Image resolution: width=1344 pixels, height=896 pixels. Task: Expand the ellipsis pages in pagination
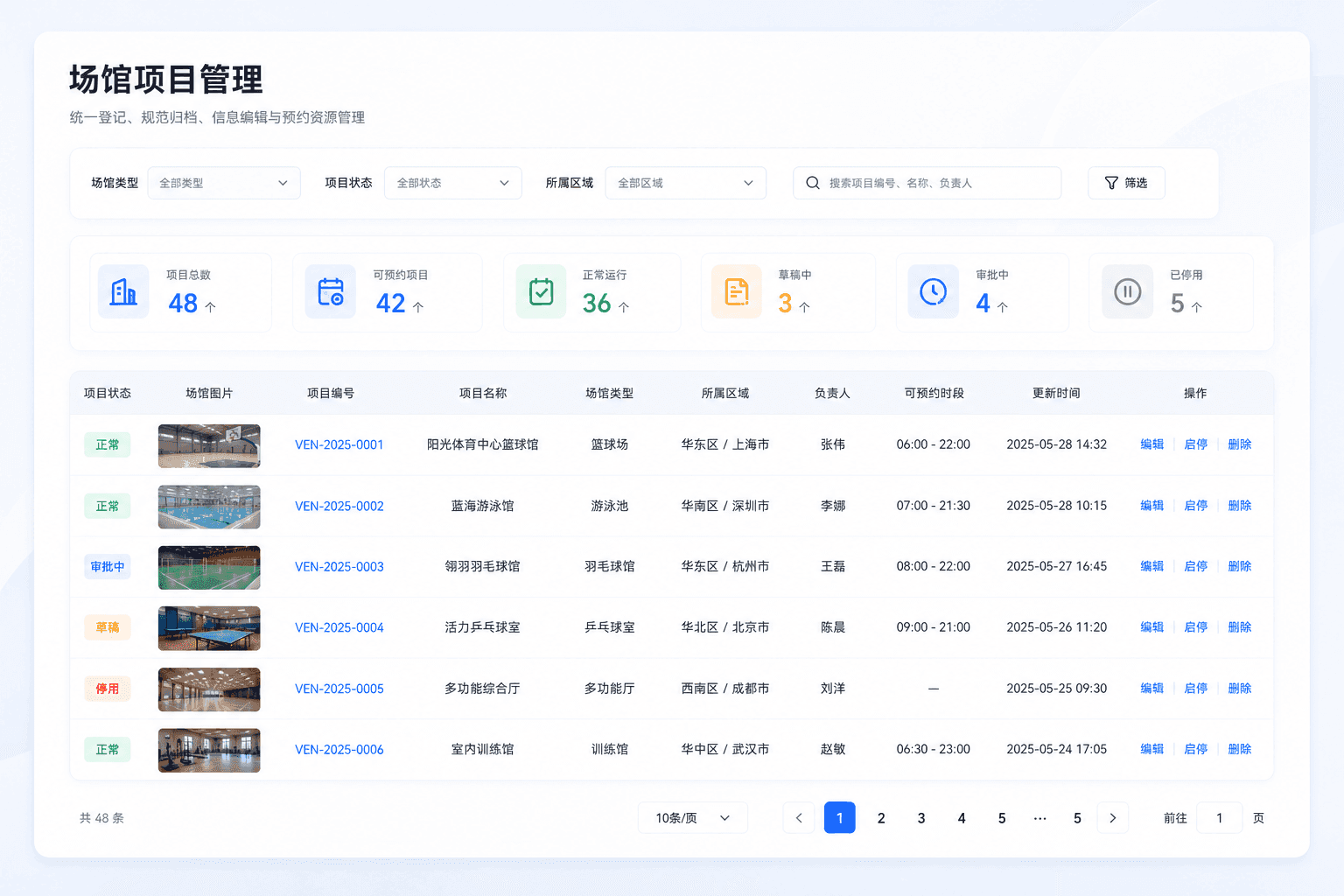1039,818
